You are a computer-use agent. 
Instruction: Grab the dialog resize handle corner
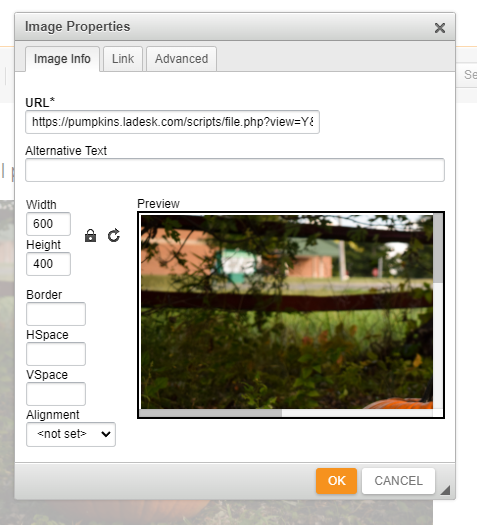(x=445, y=490)
